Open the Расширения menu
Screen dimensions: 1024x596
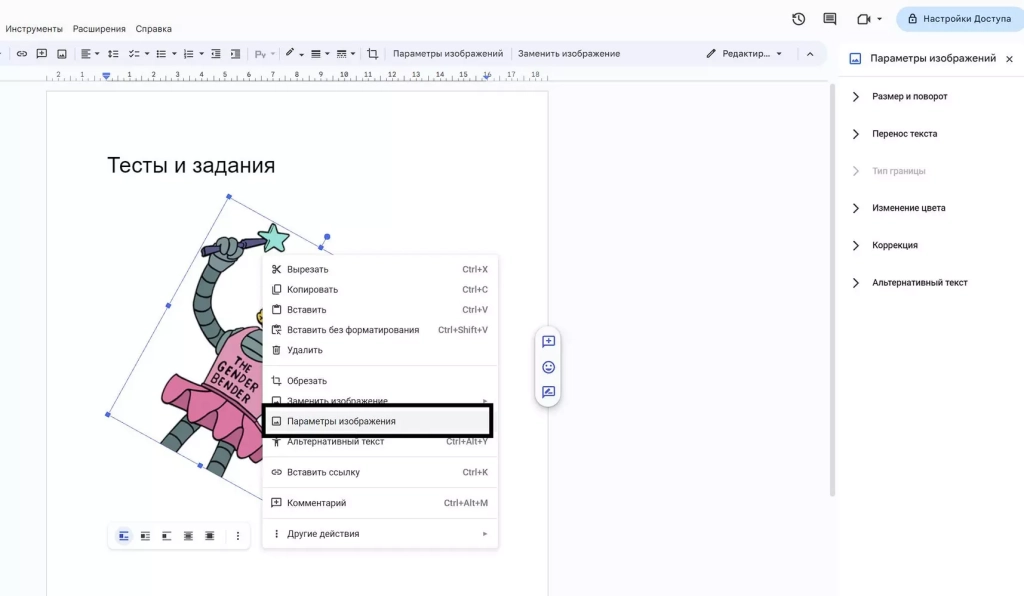pyautogui.click(x=99, y=29)
